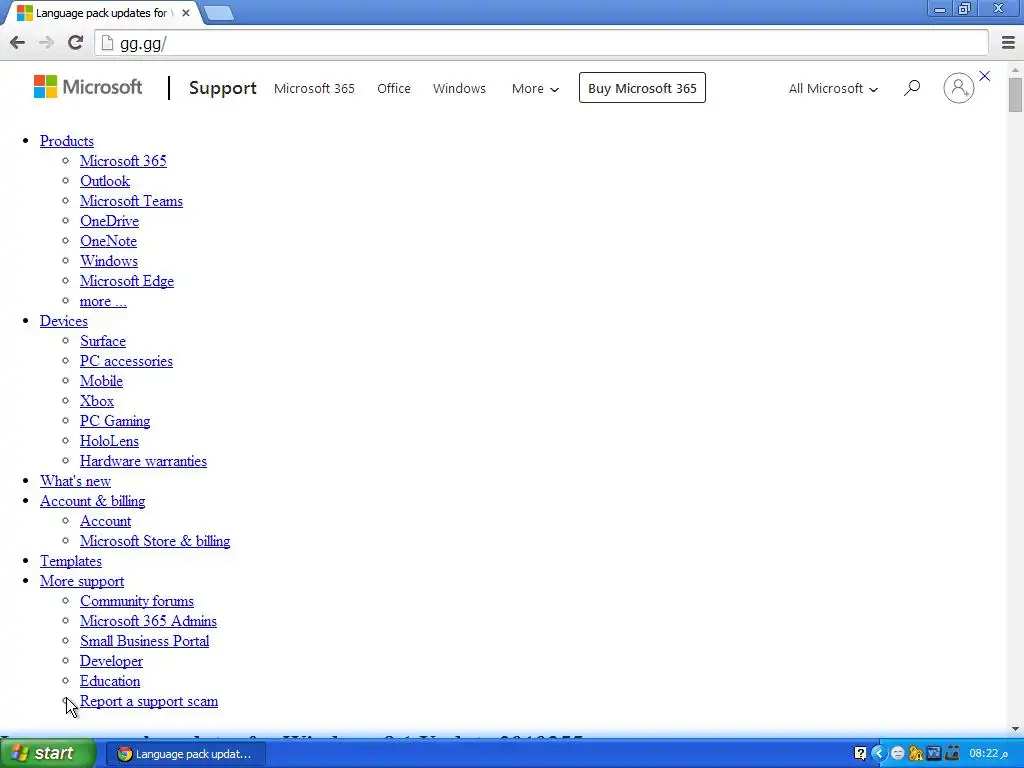Open the Account sub-link
Screen dimensions: 1024x768
[x=105, y=521]
